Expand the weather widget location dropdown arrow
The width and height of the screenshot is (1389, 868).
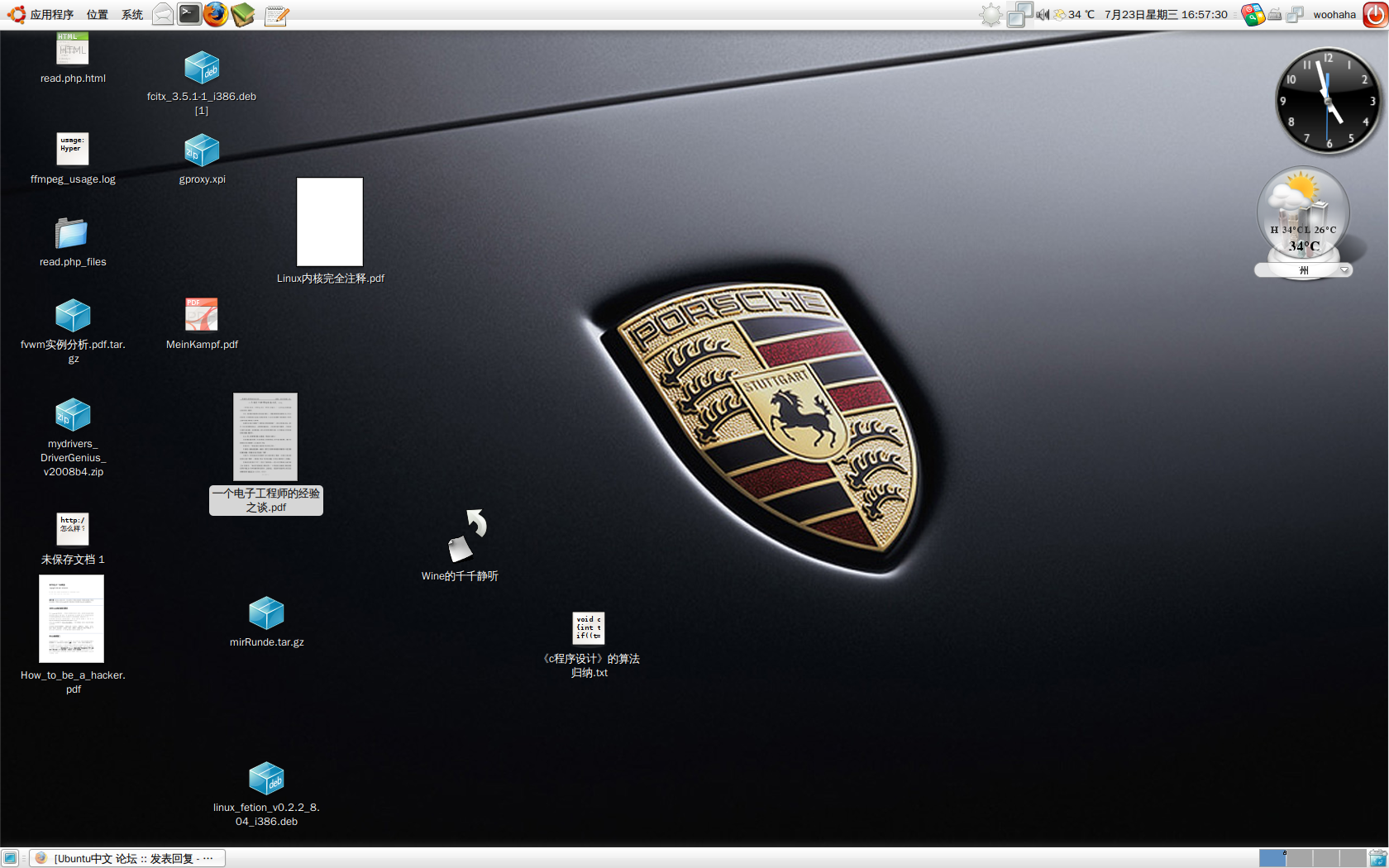1344,270
